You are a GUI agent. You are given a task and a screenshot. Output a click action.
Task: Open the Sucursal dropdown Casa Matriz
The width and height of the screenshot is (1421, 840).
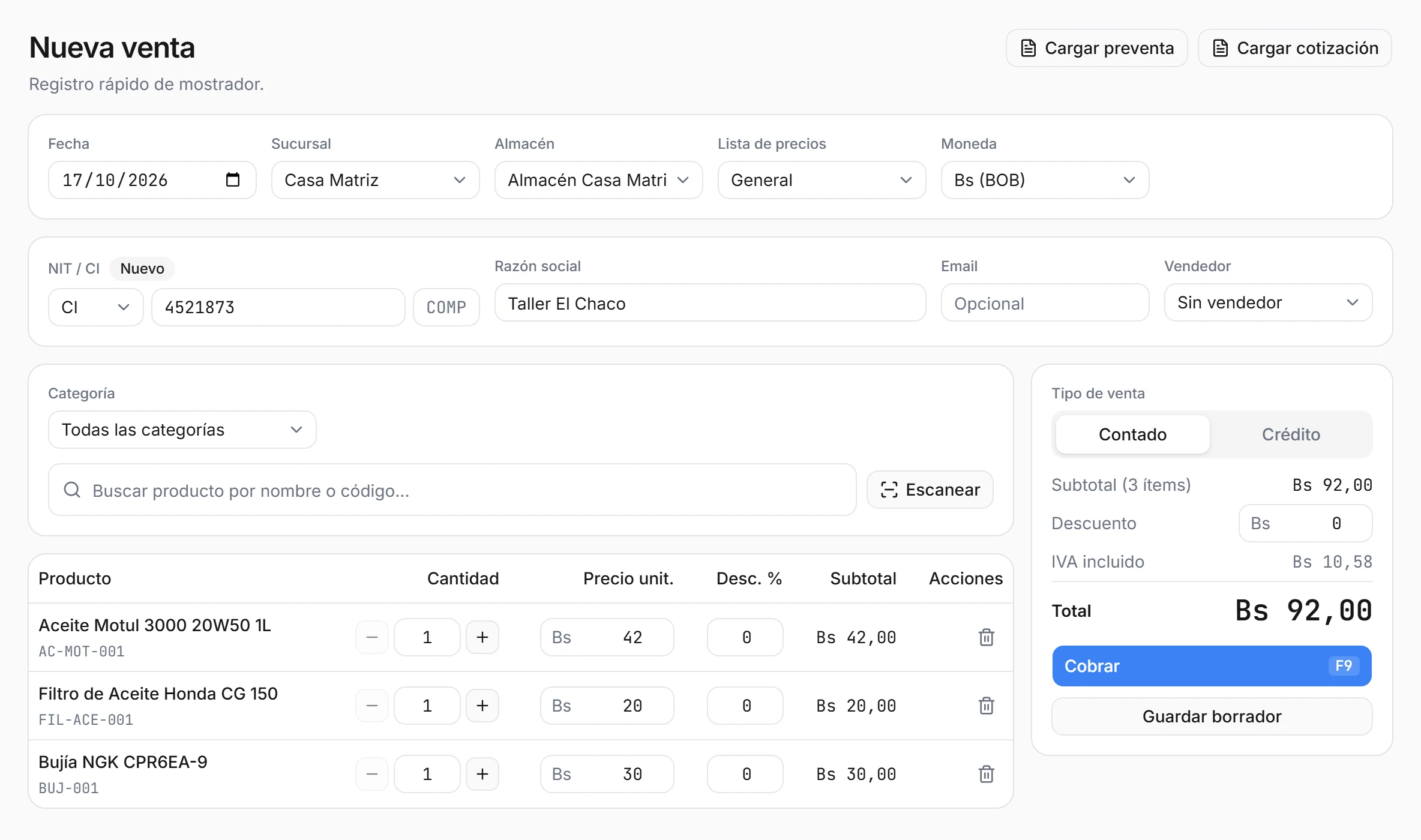(375, 180)
